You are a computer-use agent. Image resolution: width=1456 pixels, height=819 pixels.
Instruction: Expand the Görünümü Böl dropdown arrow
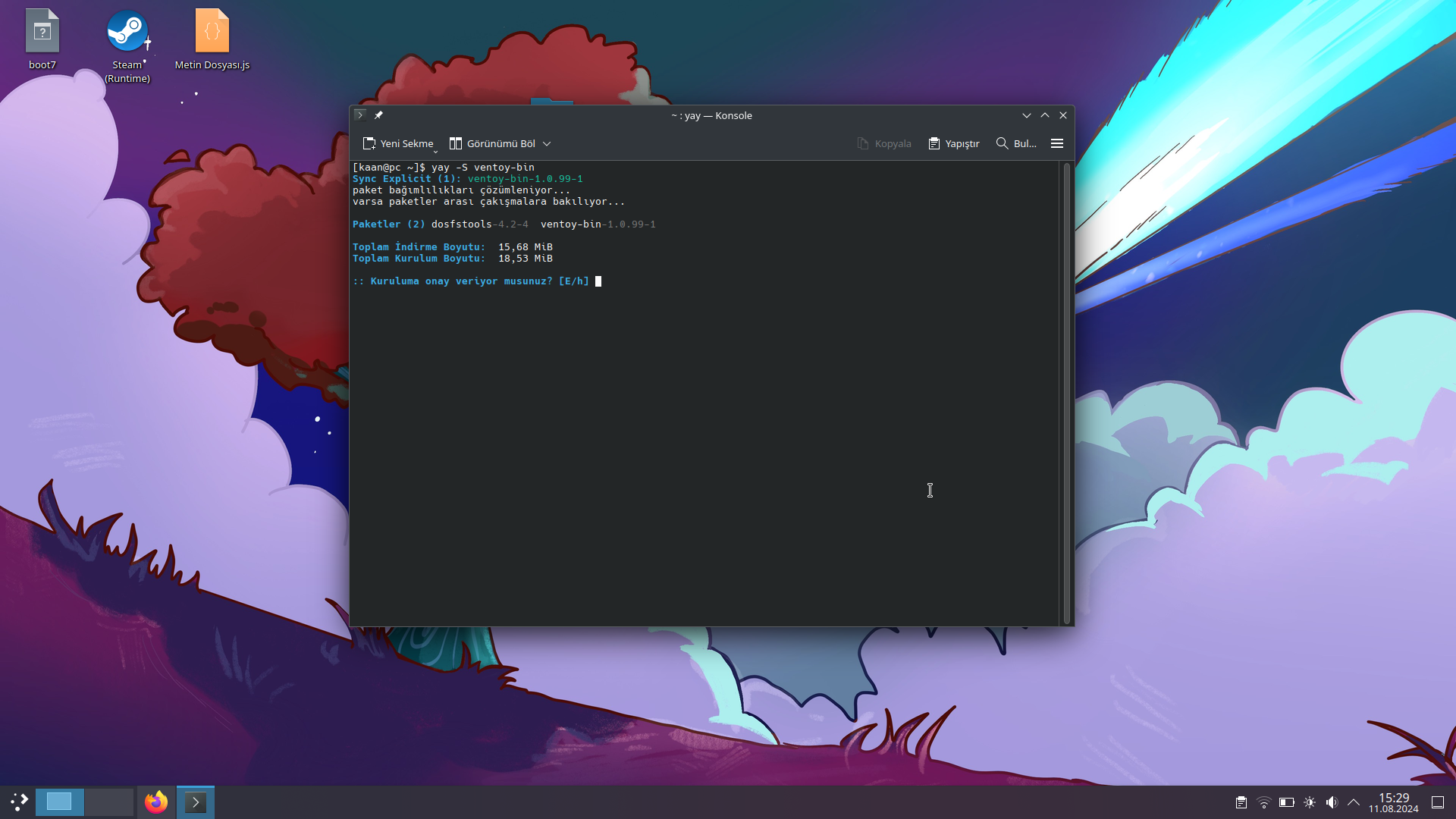click(x=547, y=143)
